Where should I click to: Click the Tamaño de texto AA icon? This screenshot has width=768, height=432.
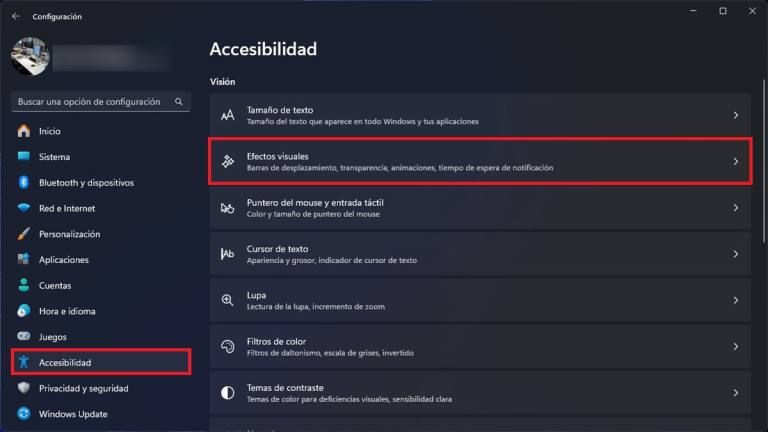[227, 115]
